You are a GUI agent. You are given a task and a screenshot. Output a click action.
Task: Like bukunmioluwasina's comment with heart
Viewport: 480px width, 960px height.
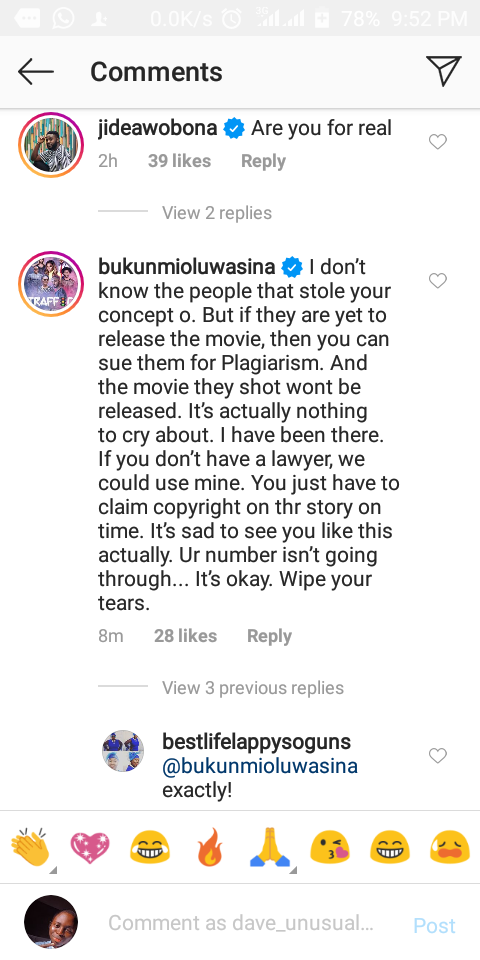(438, 280)
